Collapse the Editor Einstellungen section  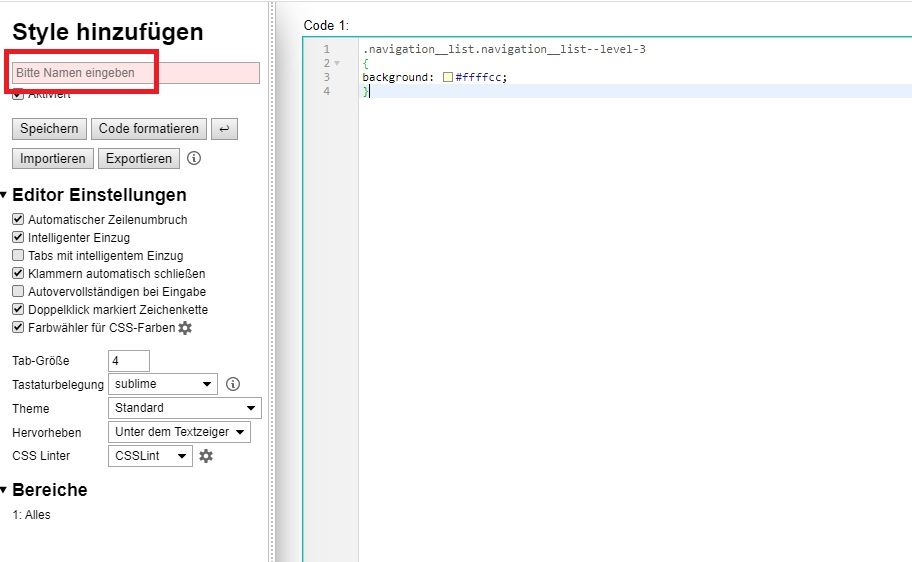click(x=5, y=195)
